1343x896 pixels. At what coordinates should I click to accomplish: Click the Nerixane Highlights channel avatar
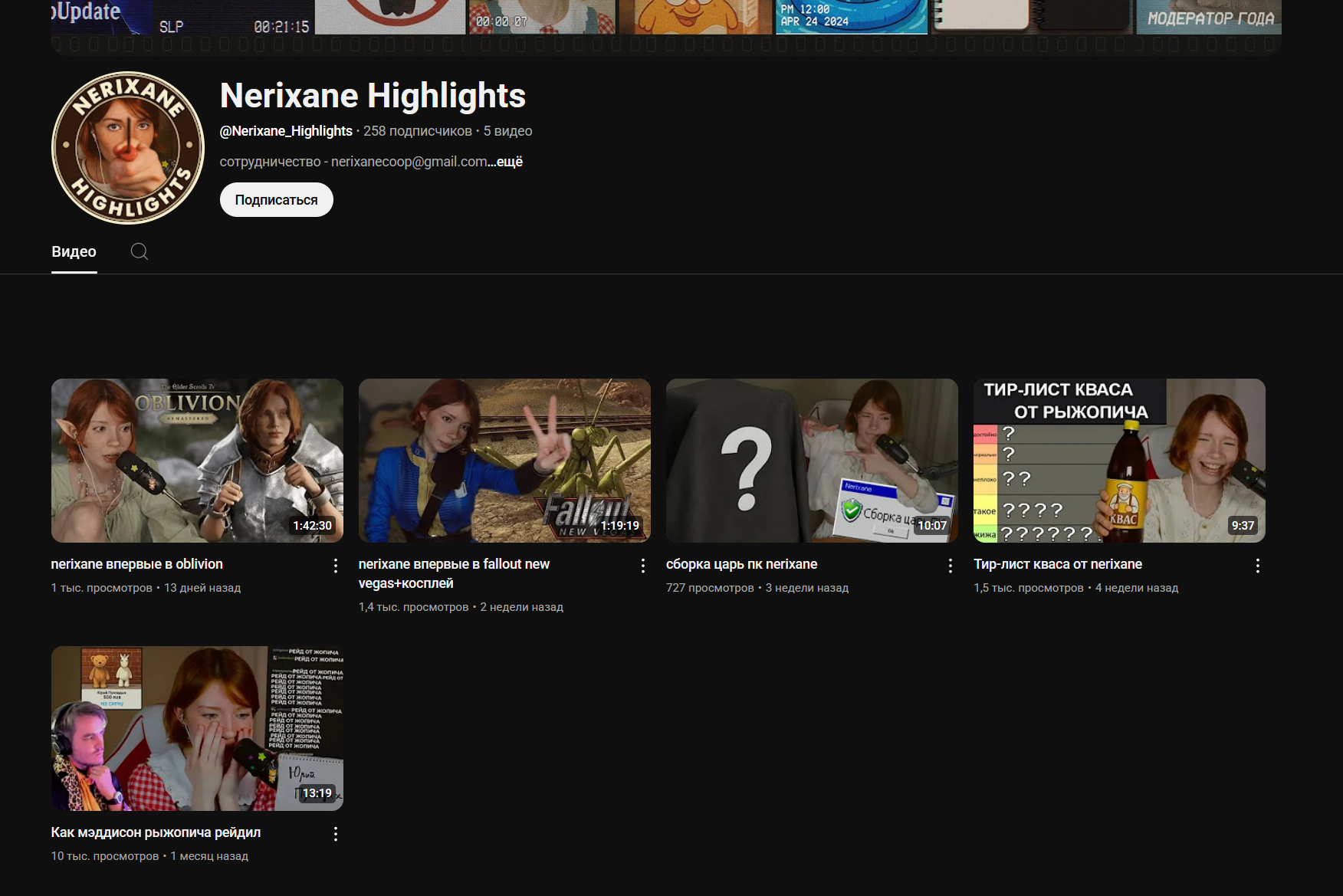point(128,148)
